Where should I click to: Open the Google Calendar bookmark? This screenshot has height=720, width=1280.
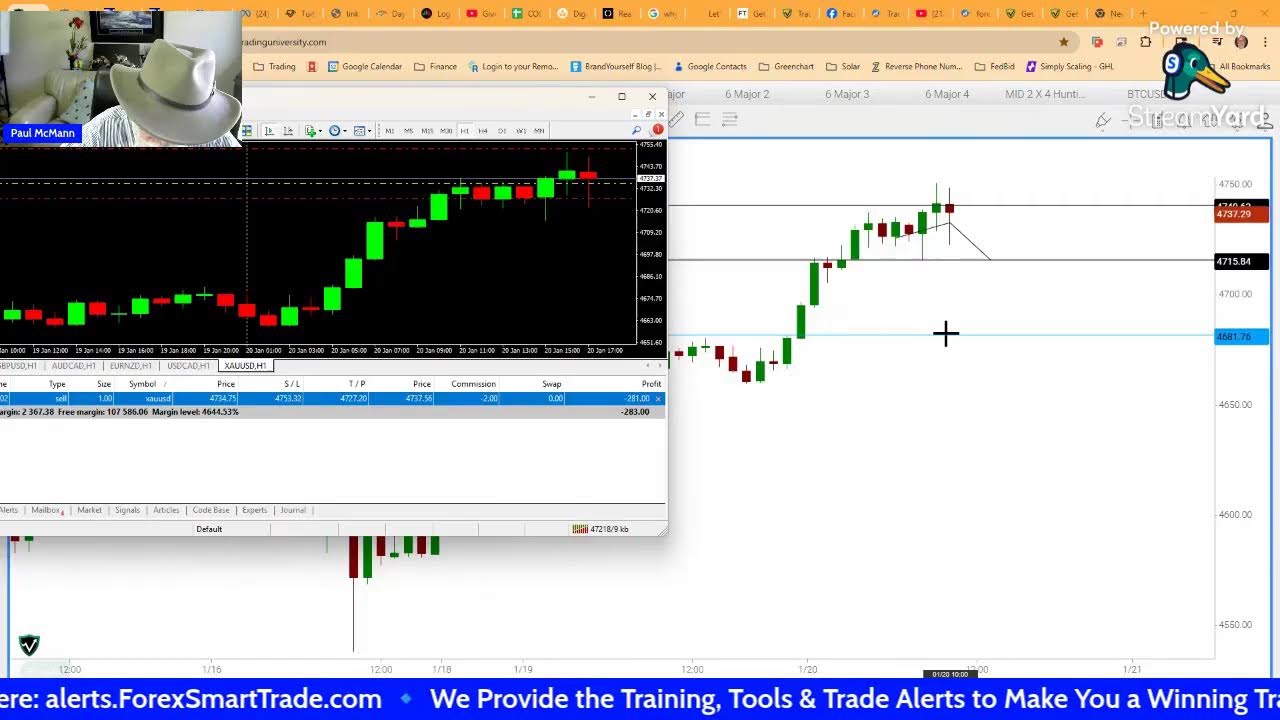coord(364,67)
